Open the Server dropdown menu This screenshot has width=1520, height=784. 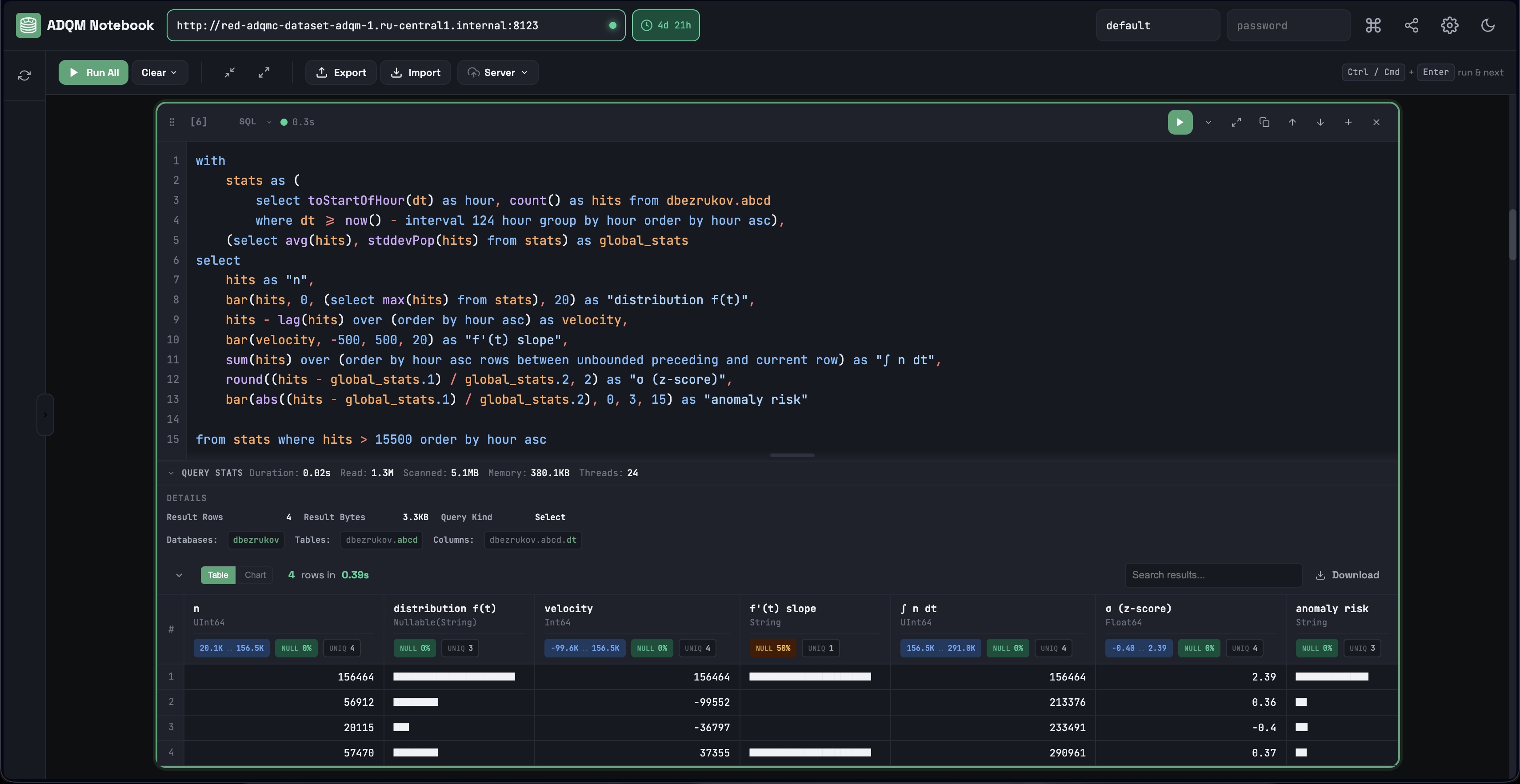pyautogui.click(x=497, y=72)
